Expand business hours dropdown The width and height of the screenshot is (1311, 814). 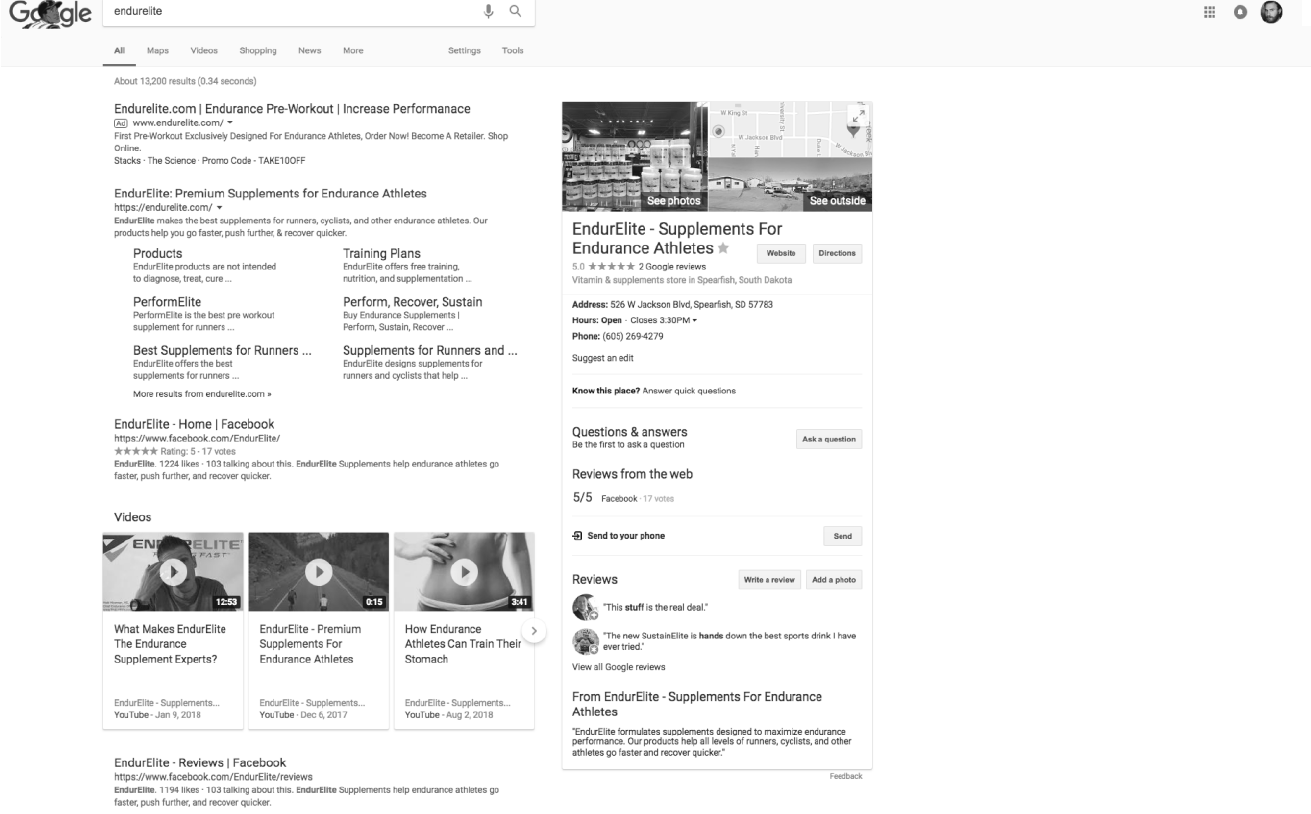pos(695,320)
